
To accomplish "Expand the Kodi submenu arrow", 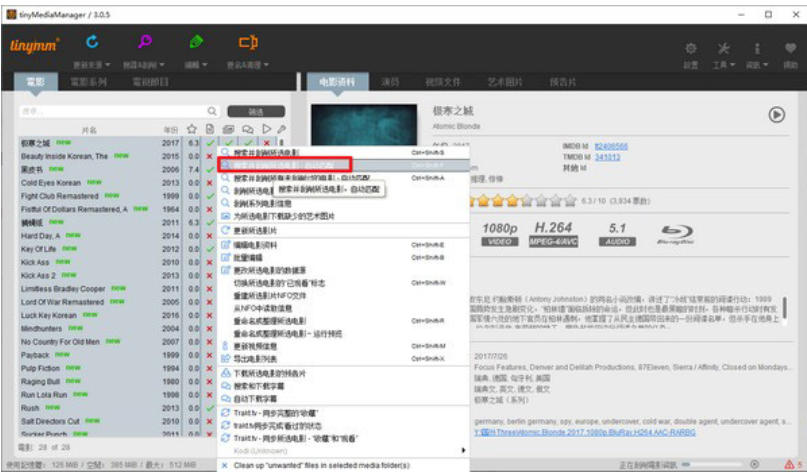I will click(x=461, y=451).
